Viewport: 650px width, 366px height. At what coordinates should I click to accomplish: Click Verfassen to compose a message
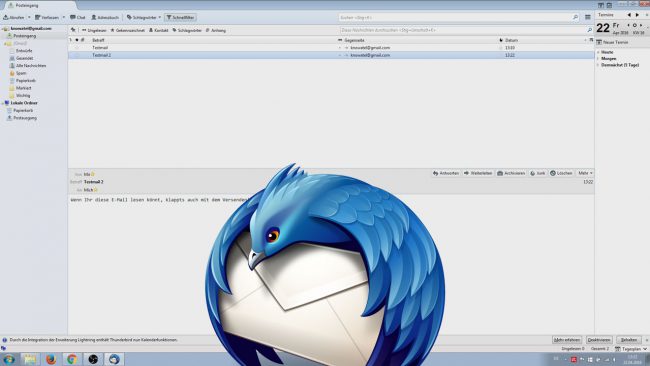[x=48, y=17]
